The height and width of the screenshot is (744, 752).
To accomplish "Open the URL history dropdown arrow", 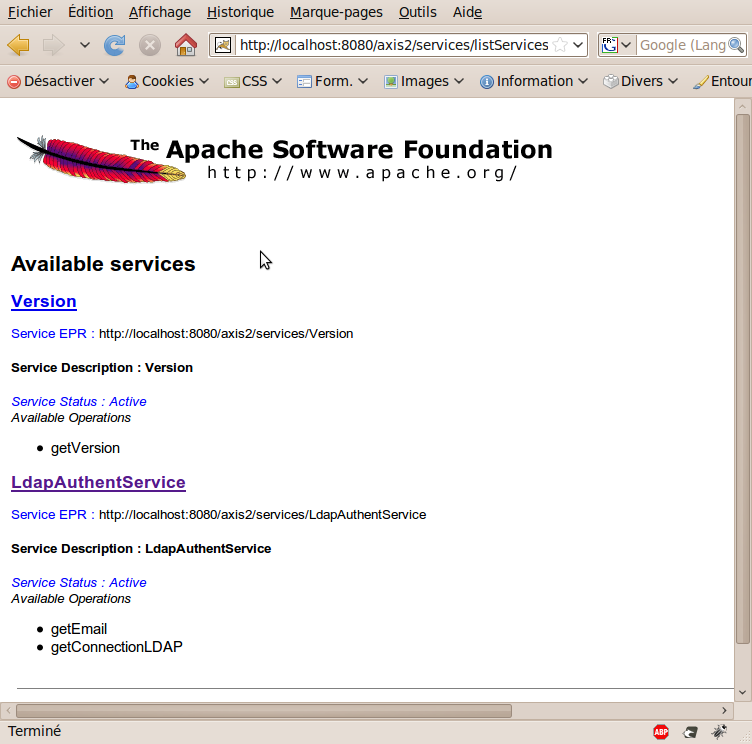I will tap(578, 45).
